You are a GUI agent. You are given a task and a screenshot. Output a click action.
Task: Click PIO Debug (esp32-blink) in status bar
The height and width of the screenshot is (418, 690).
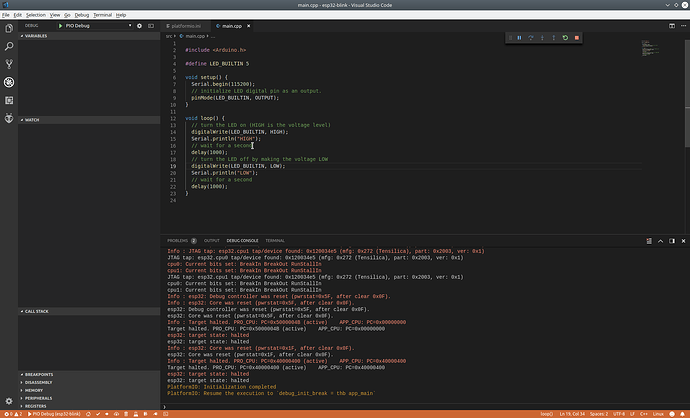tap(54, 414)
